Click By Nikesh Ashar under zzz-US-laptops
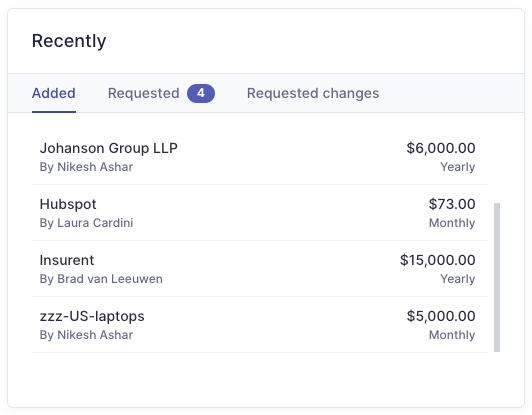 [x=86, y=335]
